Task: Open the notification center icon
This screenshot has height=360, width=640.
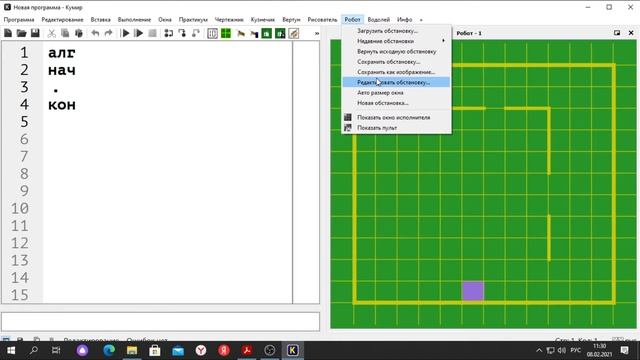Action: point(624,350)
